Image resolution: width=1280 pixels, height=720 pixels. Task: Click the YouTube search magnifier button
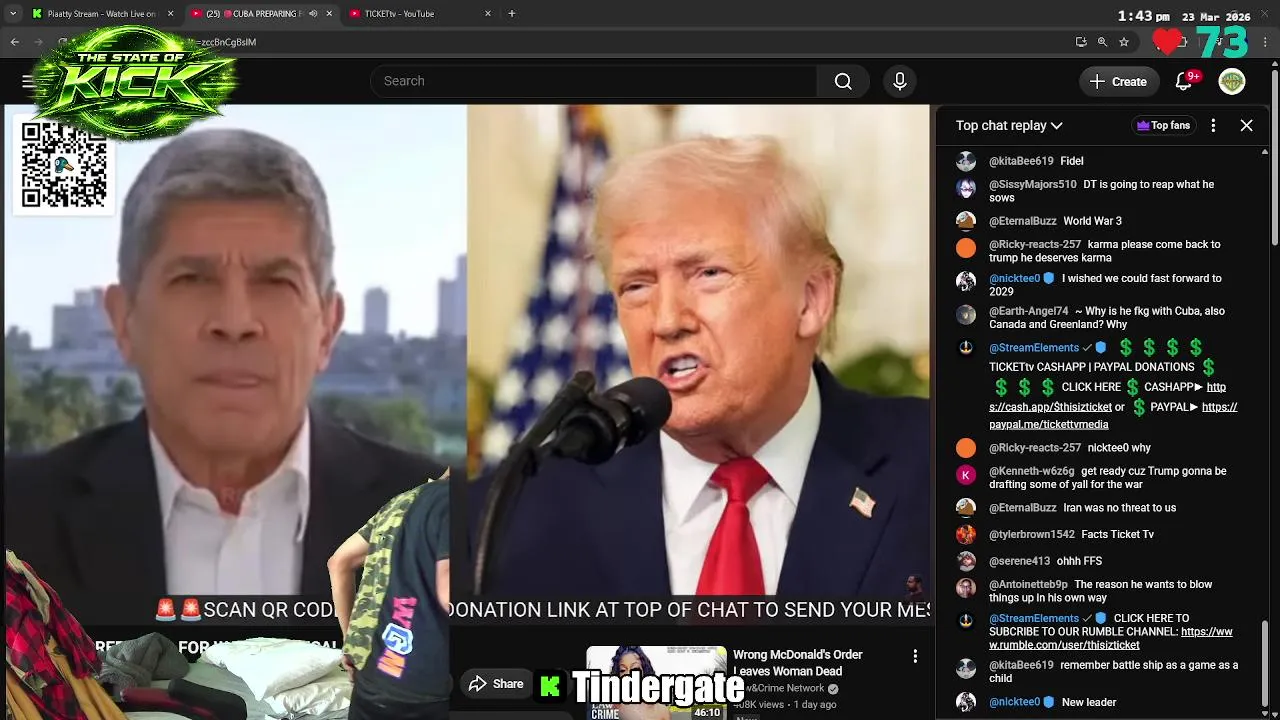(x=843, y=81)
